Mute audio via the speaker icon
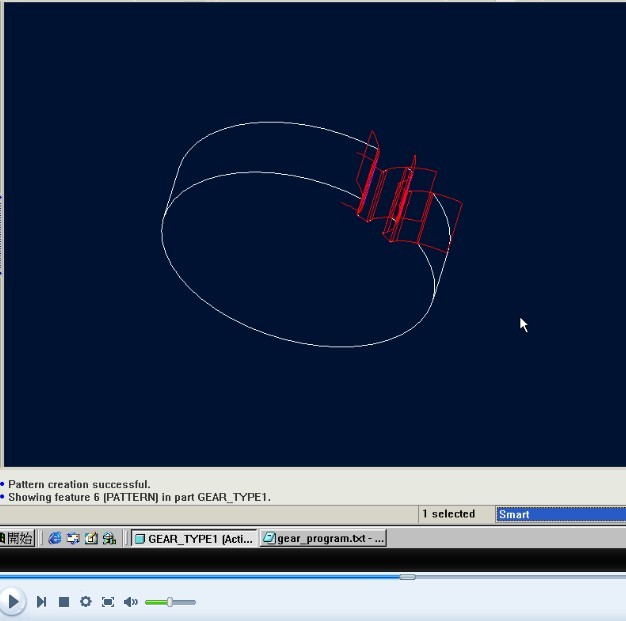 (x=131, y=602)
